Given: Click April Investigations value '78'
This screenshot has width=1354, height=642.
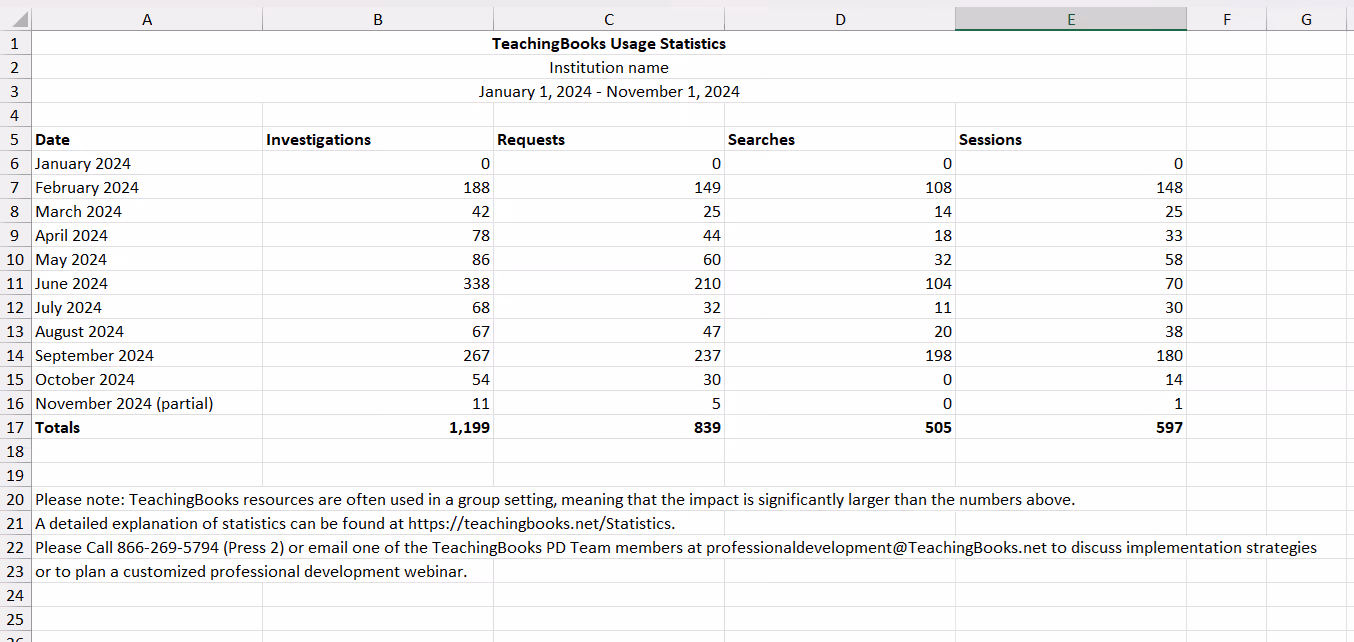Looking at the screenshot, I should [x=378, y=236].
